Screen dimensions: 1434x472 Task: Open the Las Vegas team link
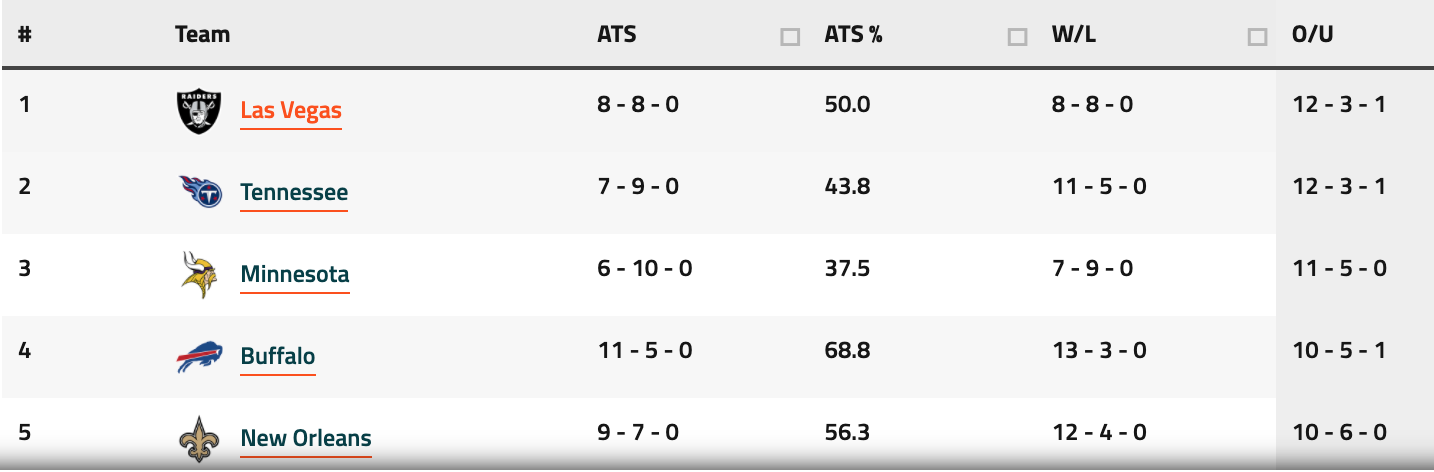click(x=291, y=110)
